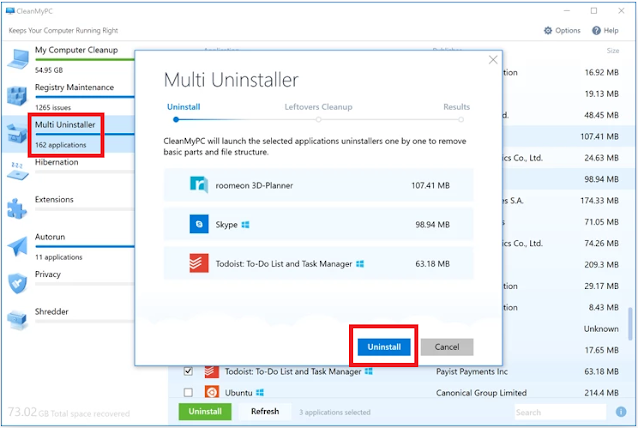Click the blue info icon at bottom right

[621, 412]
